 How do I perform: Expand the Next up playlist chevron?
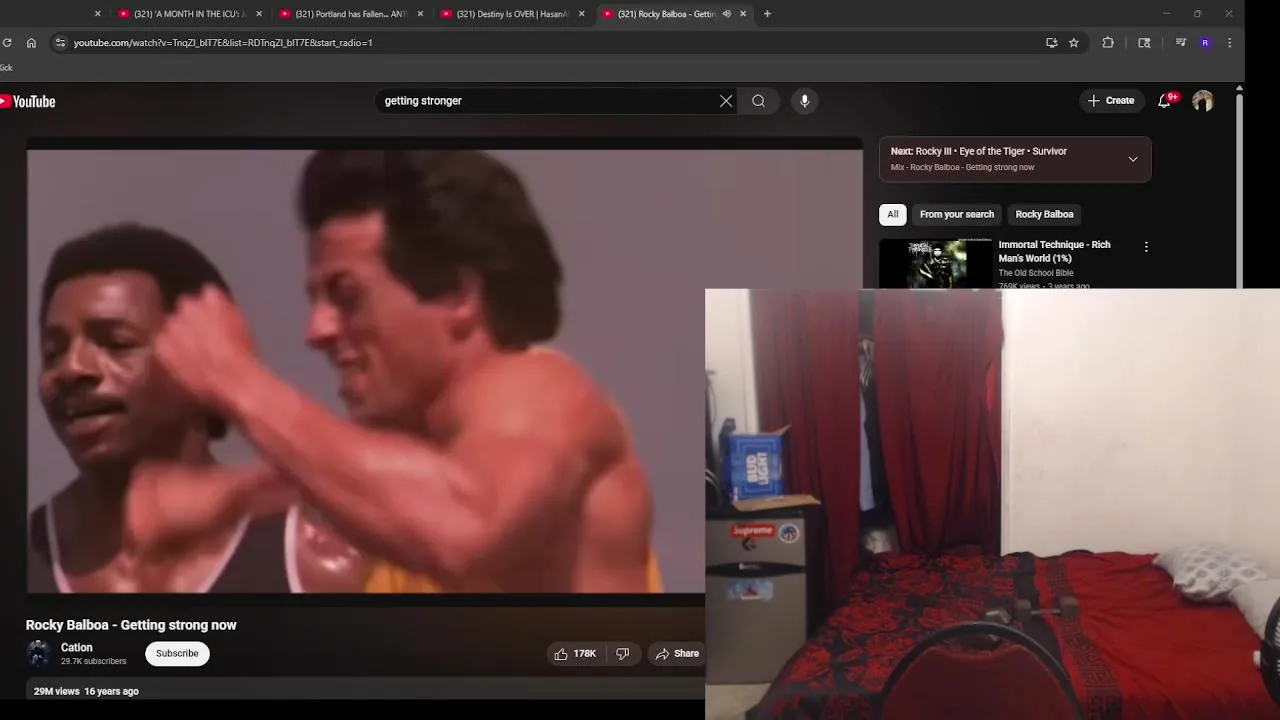click(1133, 159)
